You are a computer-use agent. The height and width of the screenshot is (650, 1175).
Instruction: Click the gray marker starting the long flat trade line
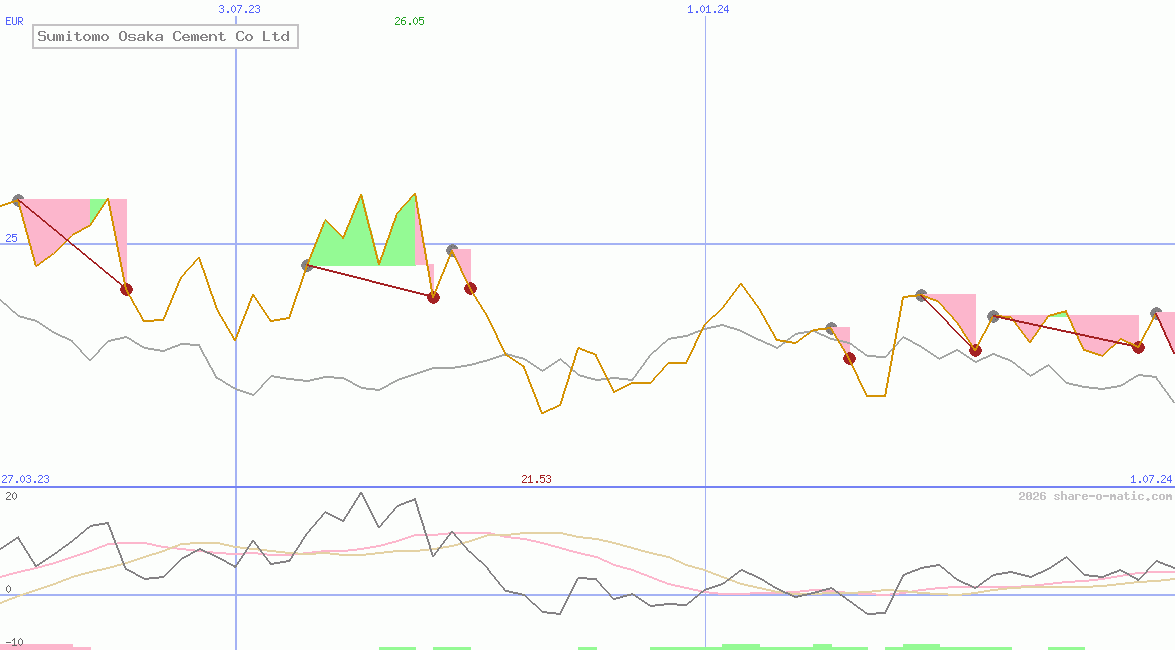pos(993,316)
